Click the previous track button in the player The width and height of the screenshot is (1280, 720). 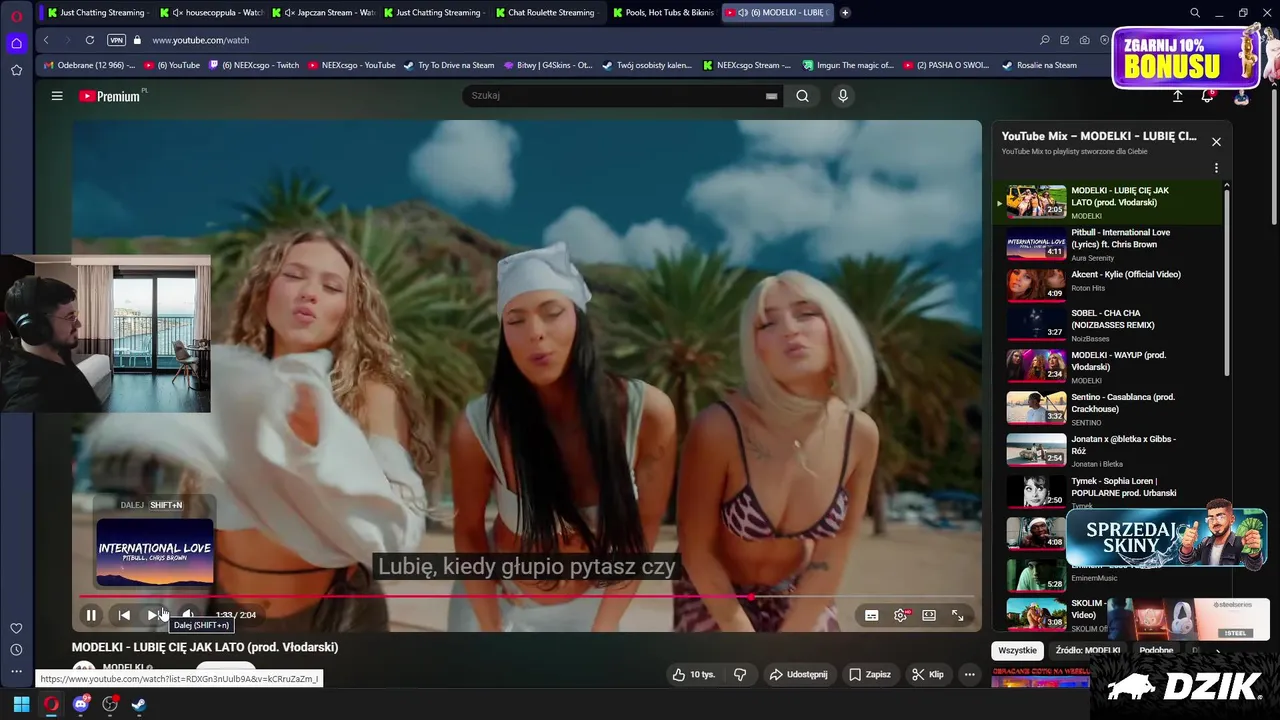pos(124,615)
